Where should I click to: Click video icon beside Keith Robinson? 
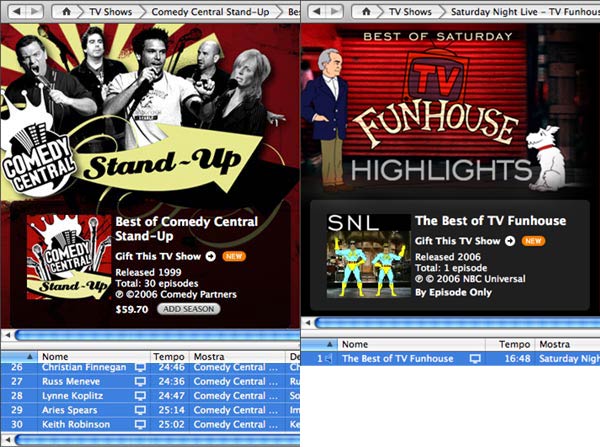pos(140,424)
